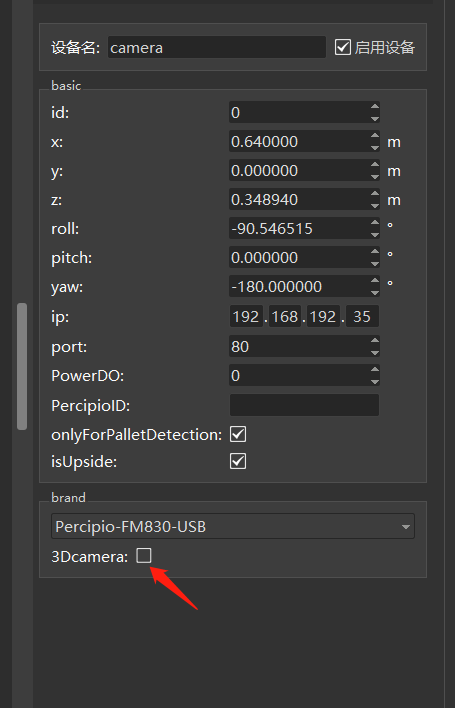The height and width of the screenshot is (708, 455).
Task: Click the vertical scrollbar handle
Action: pyautogui.click(x=22, y=366)
